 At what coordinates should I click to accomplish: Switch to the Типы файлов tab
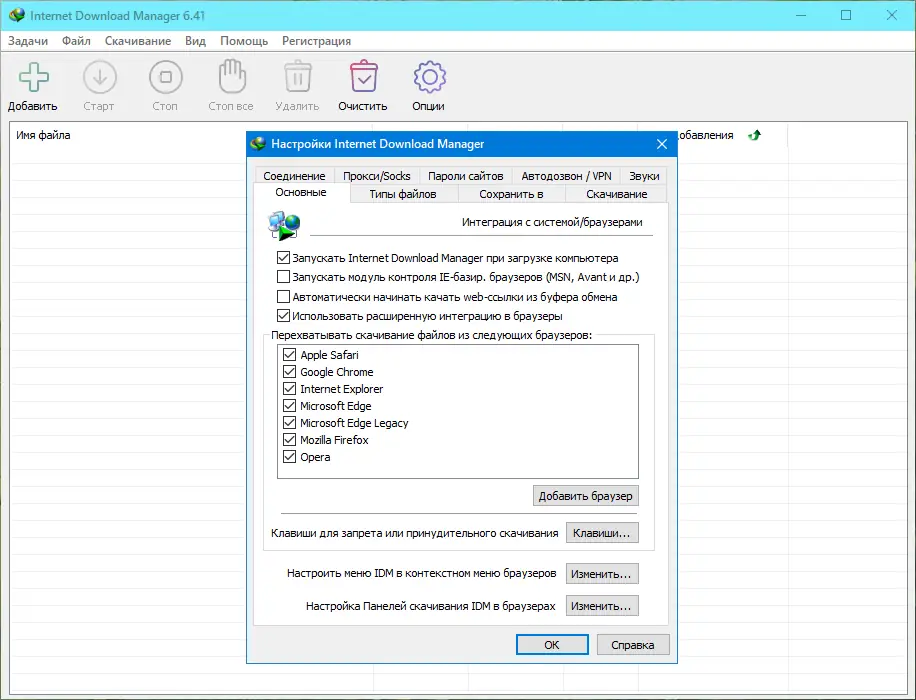403,194
